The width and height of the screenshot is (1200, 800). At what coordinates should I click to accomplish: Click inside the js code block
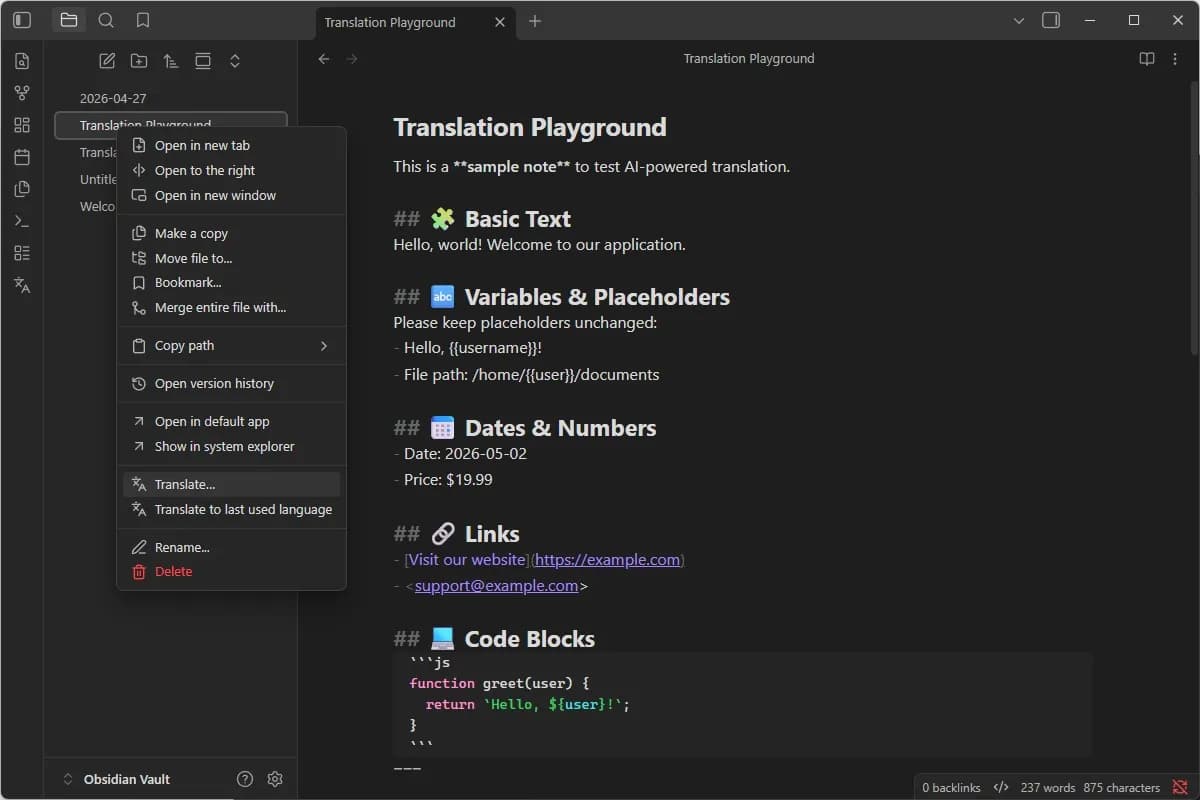pyautogui.click(x=742, y=705)
